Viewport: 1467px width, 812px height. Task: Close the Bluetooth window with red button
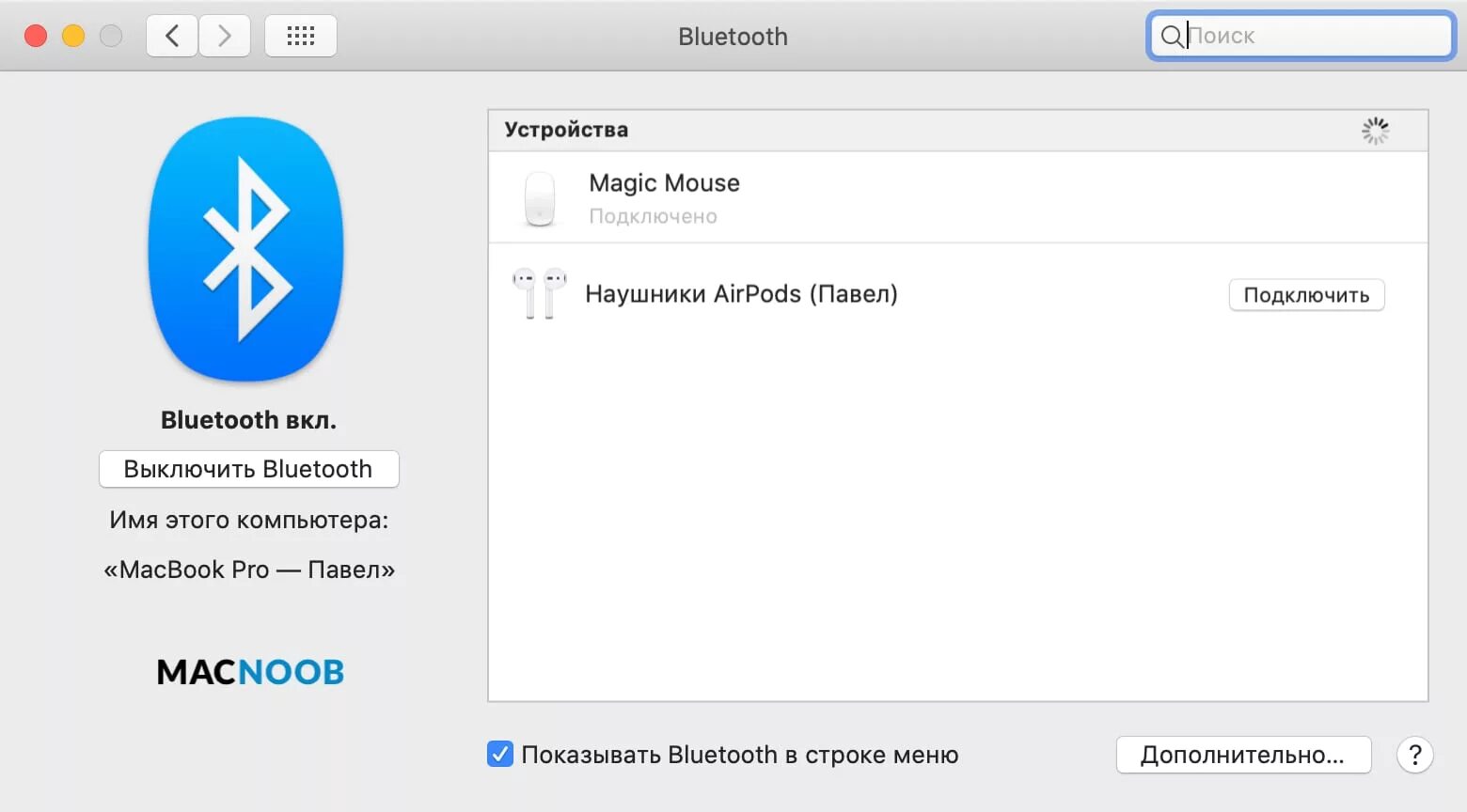pos(36,36)
